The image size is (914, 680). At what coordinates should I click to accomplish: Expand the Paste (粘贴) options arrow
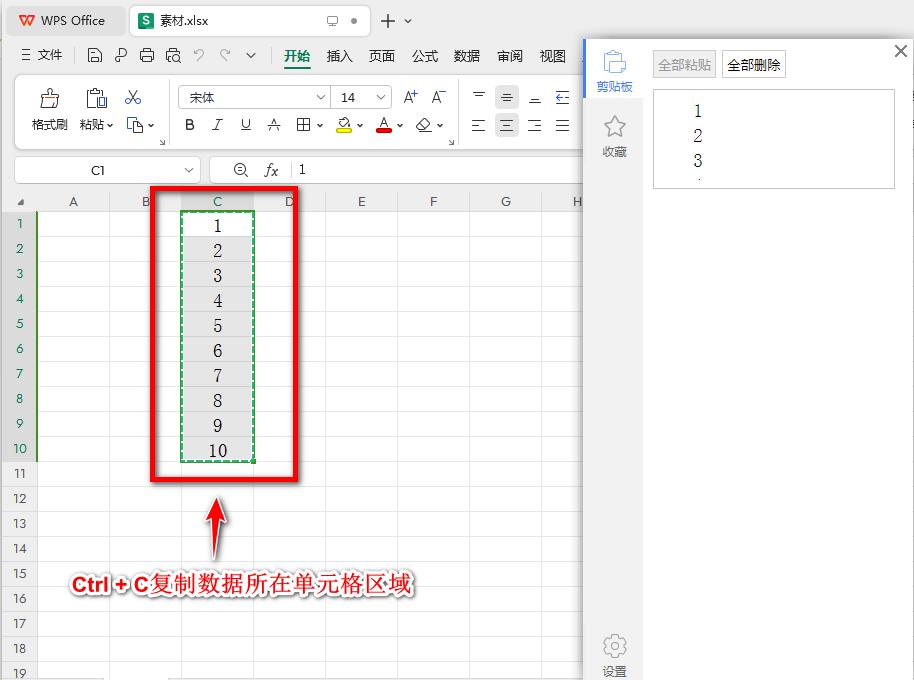click(x=110, y=125)
